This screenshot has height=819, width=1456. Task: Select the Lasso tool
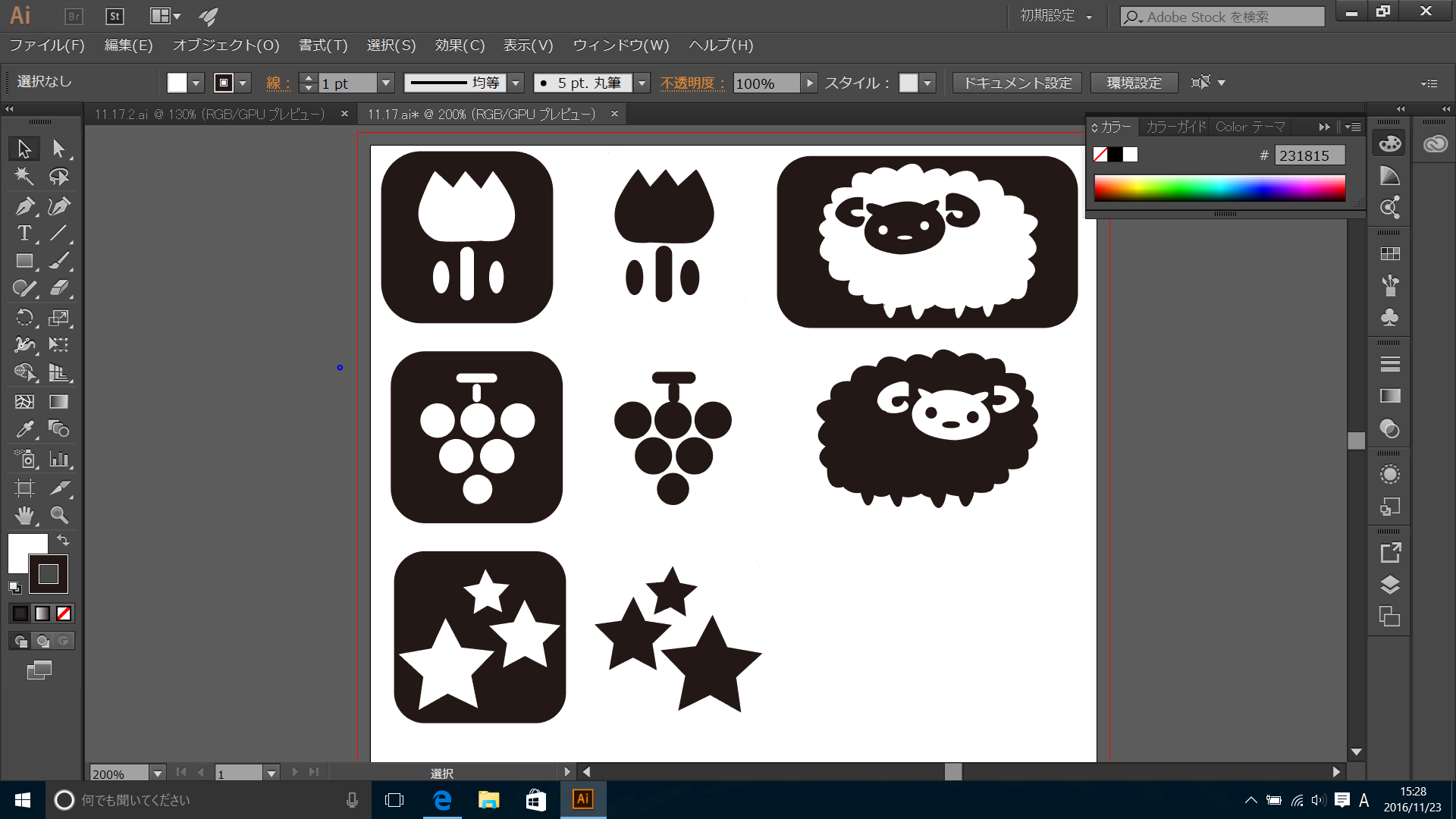58,177
